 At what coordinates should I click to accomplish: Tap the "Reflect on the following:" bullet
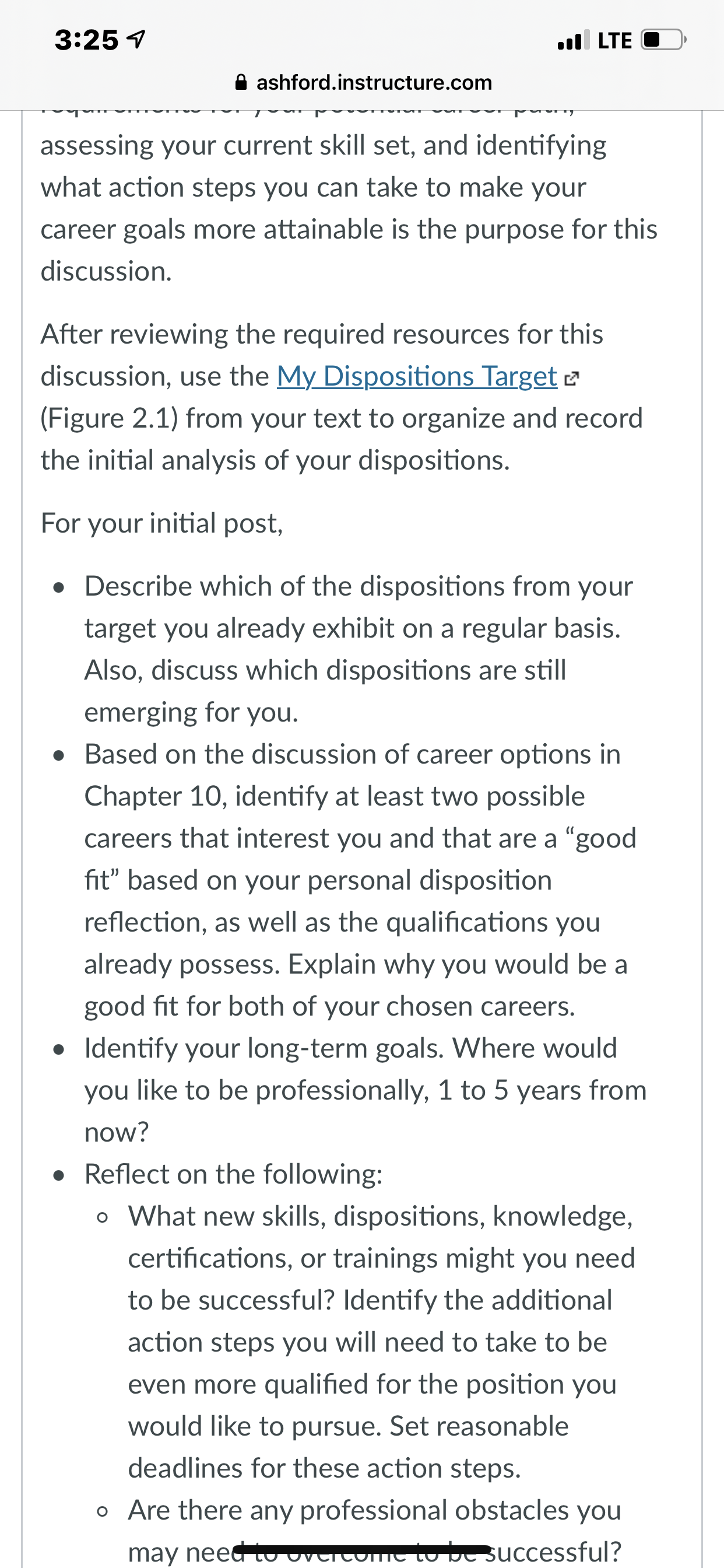tap(234, 1174)
